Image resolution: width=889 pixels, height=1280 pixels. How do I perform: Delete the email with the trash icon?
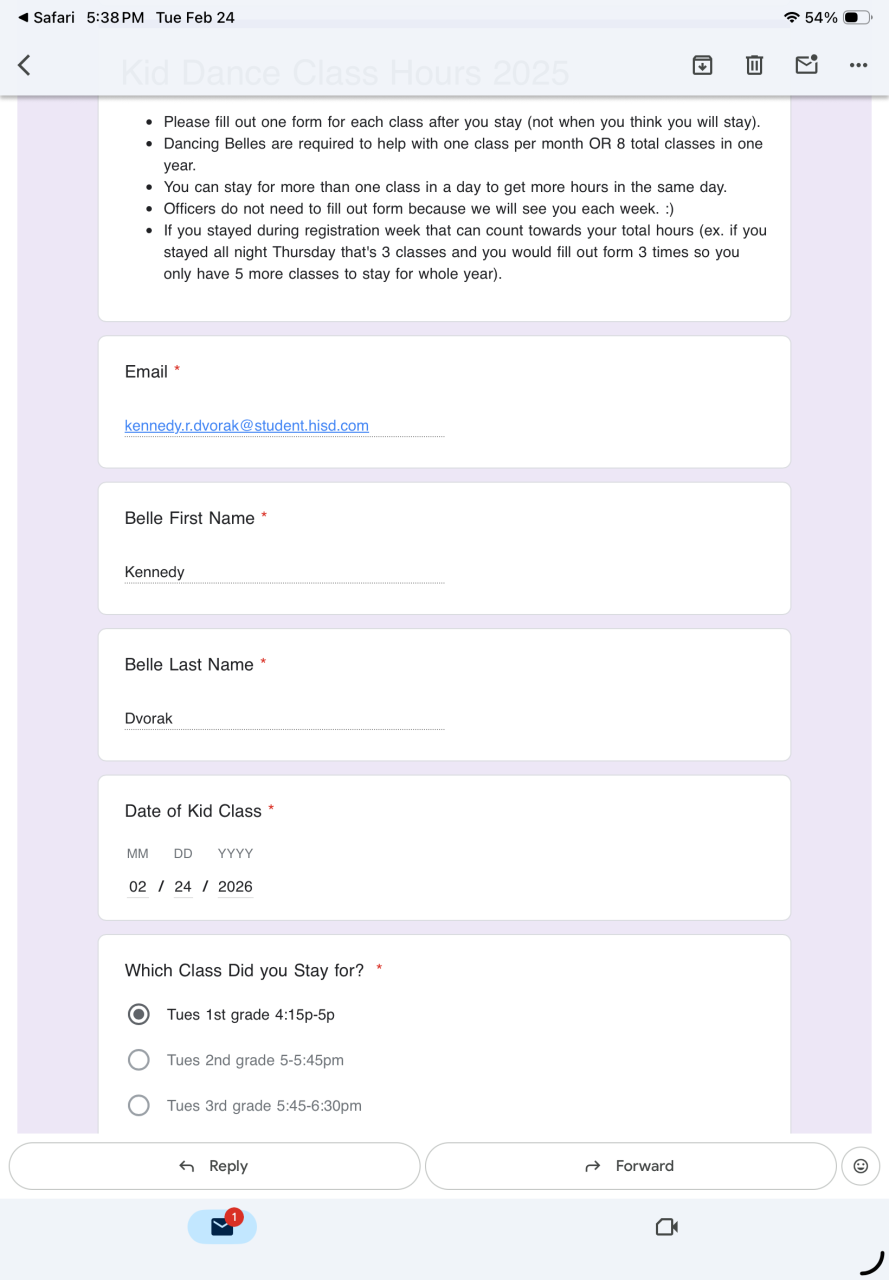[754, 65]
